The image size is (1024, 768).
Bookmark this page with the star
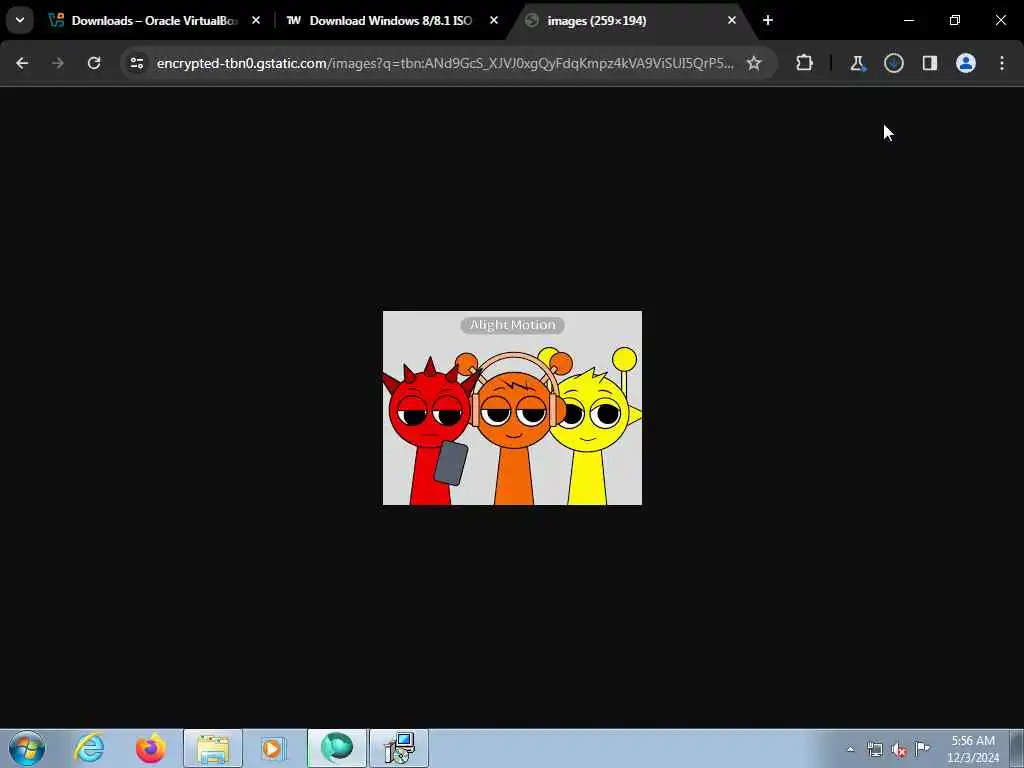click(754, 63)
